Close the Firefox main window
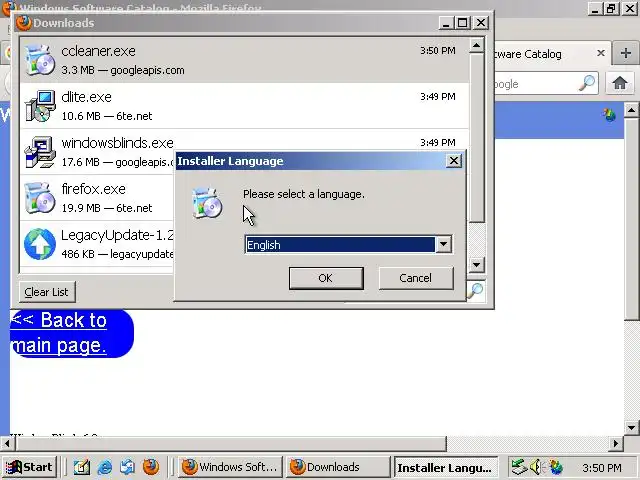The width and height of the screenshot is (640, 480). pyautogui.click(x=629, y=9)
